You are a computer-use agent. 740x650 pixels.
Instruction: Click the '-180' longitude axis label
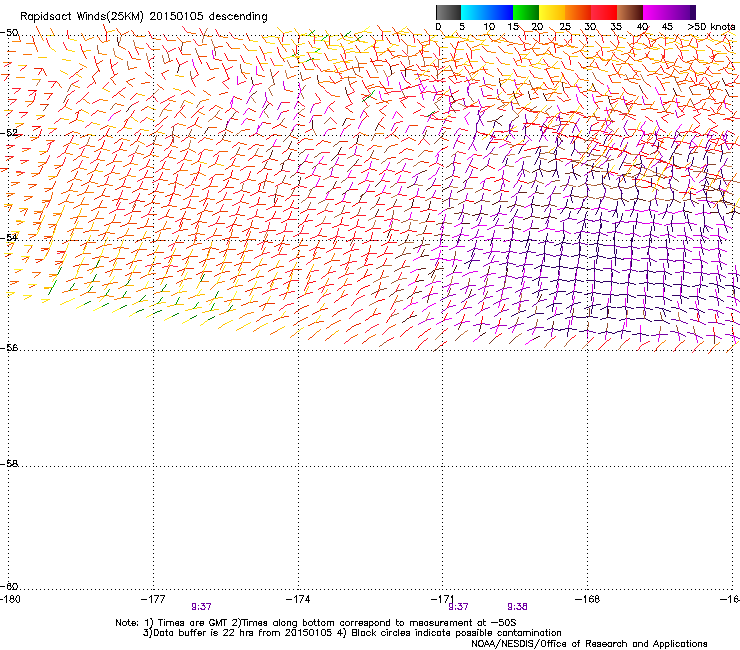point(10,599)
